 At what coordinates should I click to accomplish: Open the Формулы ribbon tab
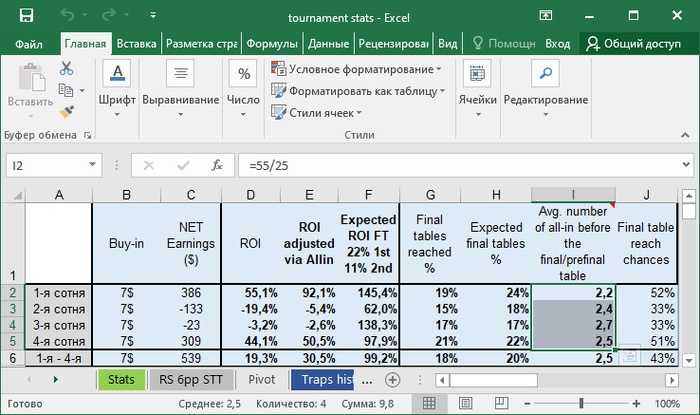pos(272,44)
